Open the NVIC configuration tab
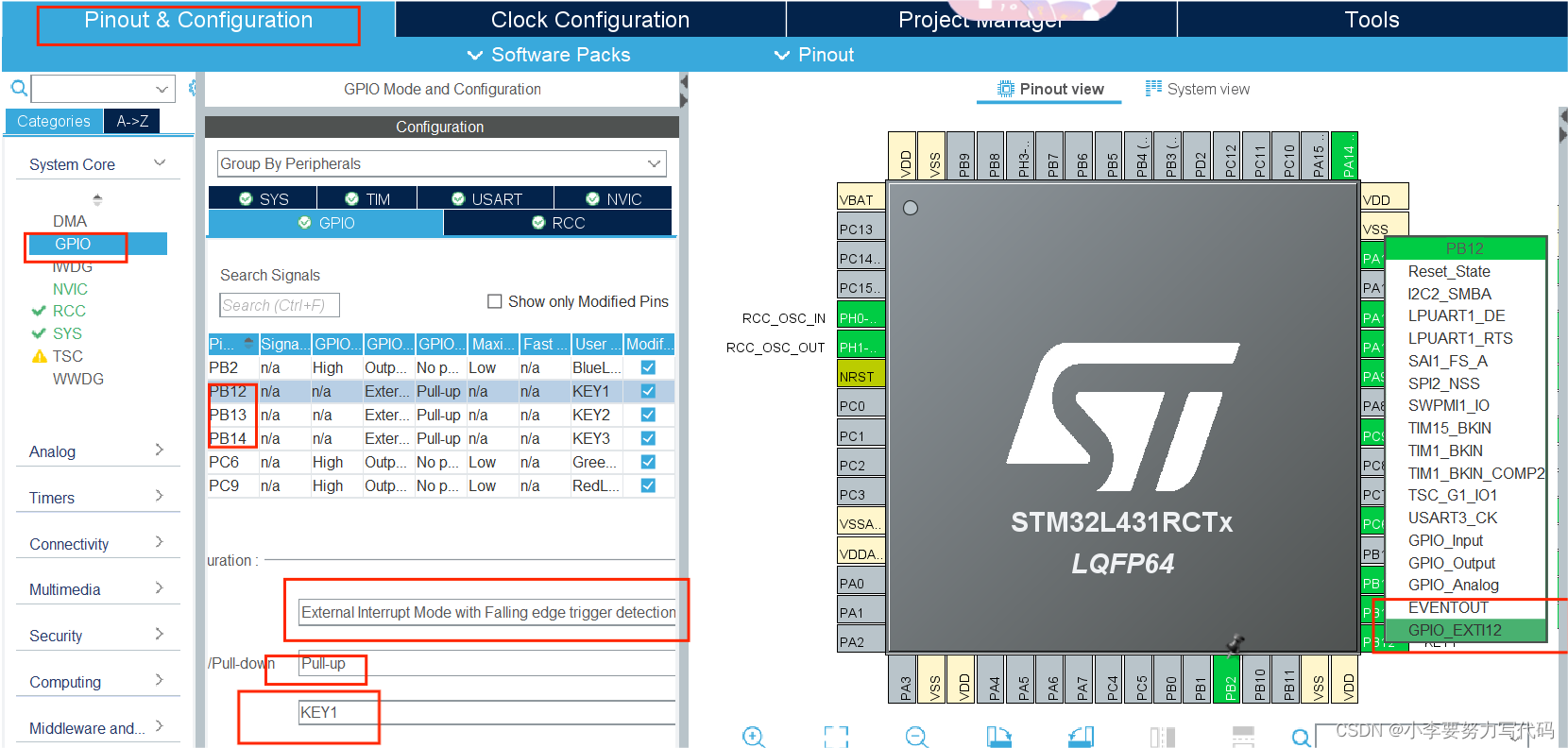This screenshot has height=748, width=1568. tap(614, 199)
